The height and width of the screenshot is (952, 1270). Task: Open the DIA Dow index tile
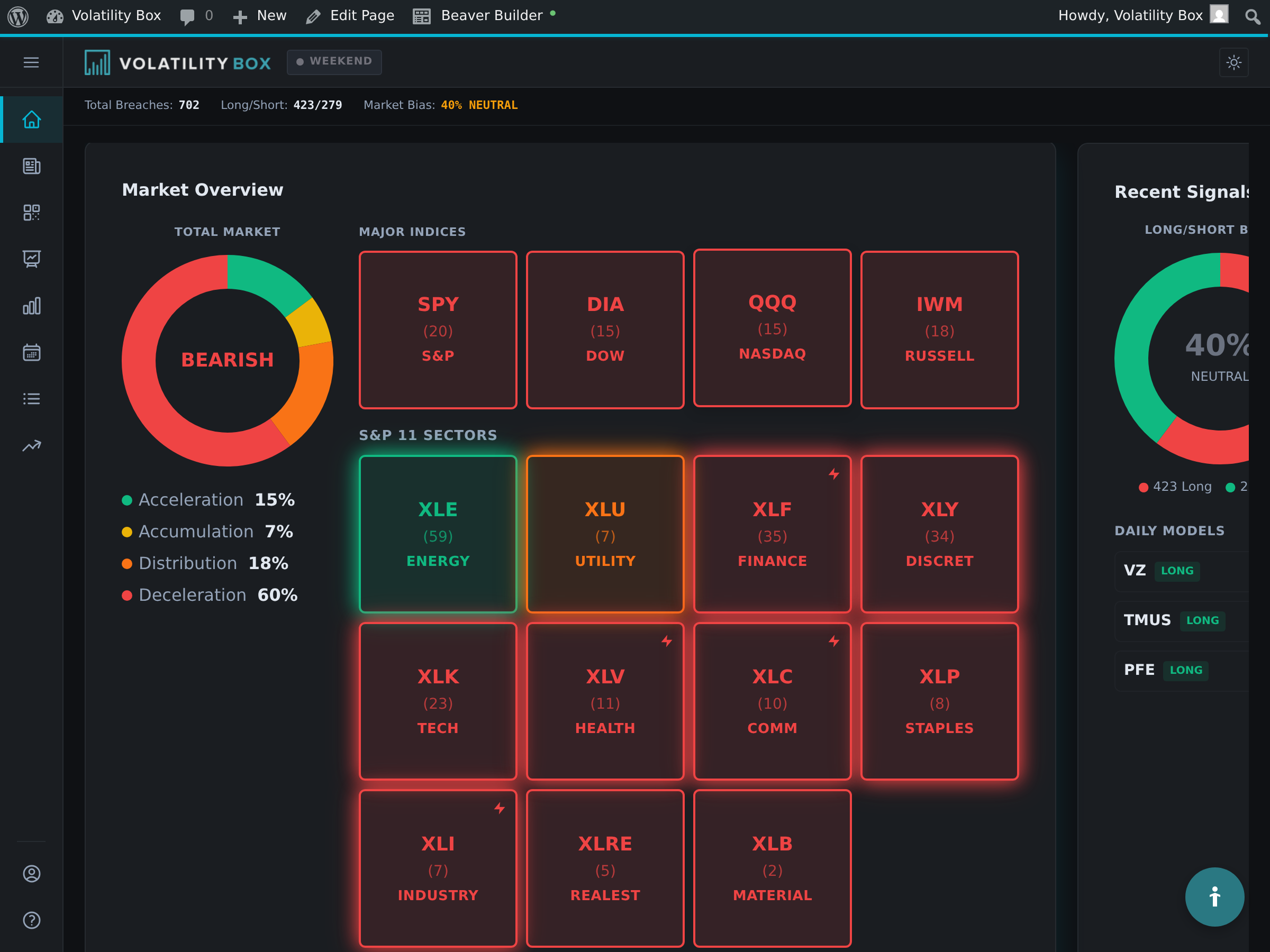605,329
